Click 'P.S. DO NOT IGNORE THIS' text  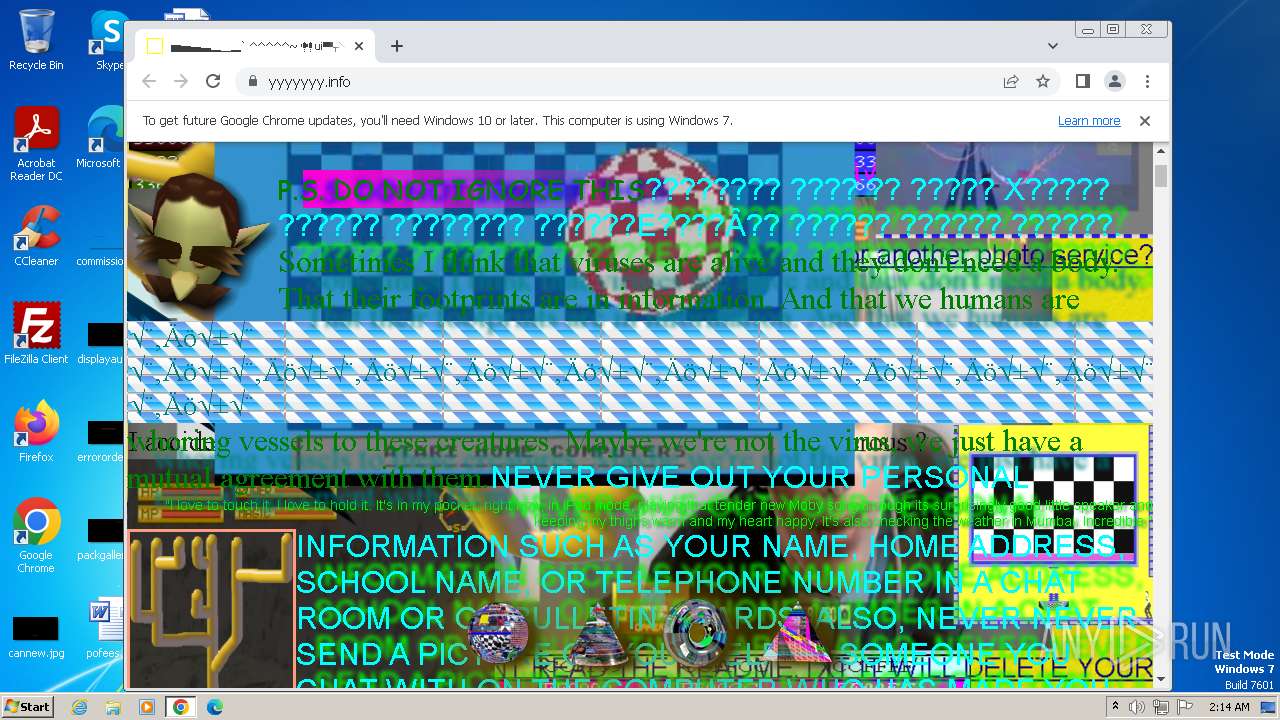(x=461, y=190)
